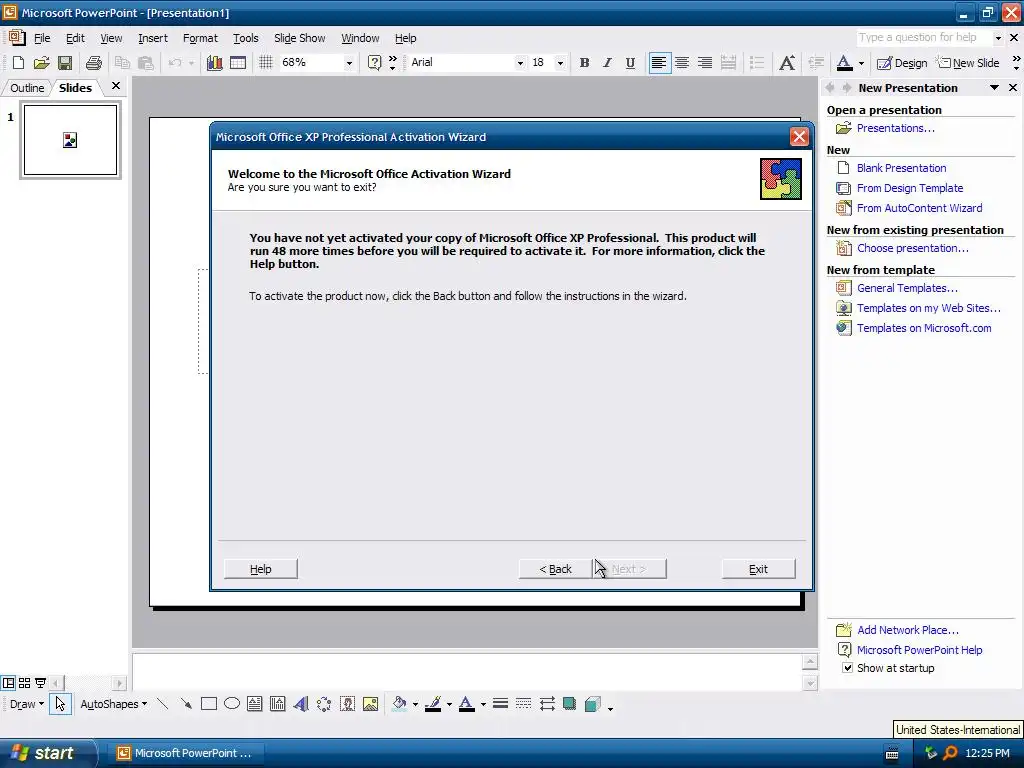Open the Draw menu dropdown
This screenshot has height=768, width=1024.
[x=27, y=704]
